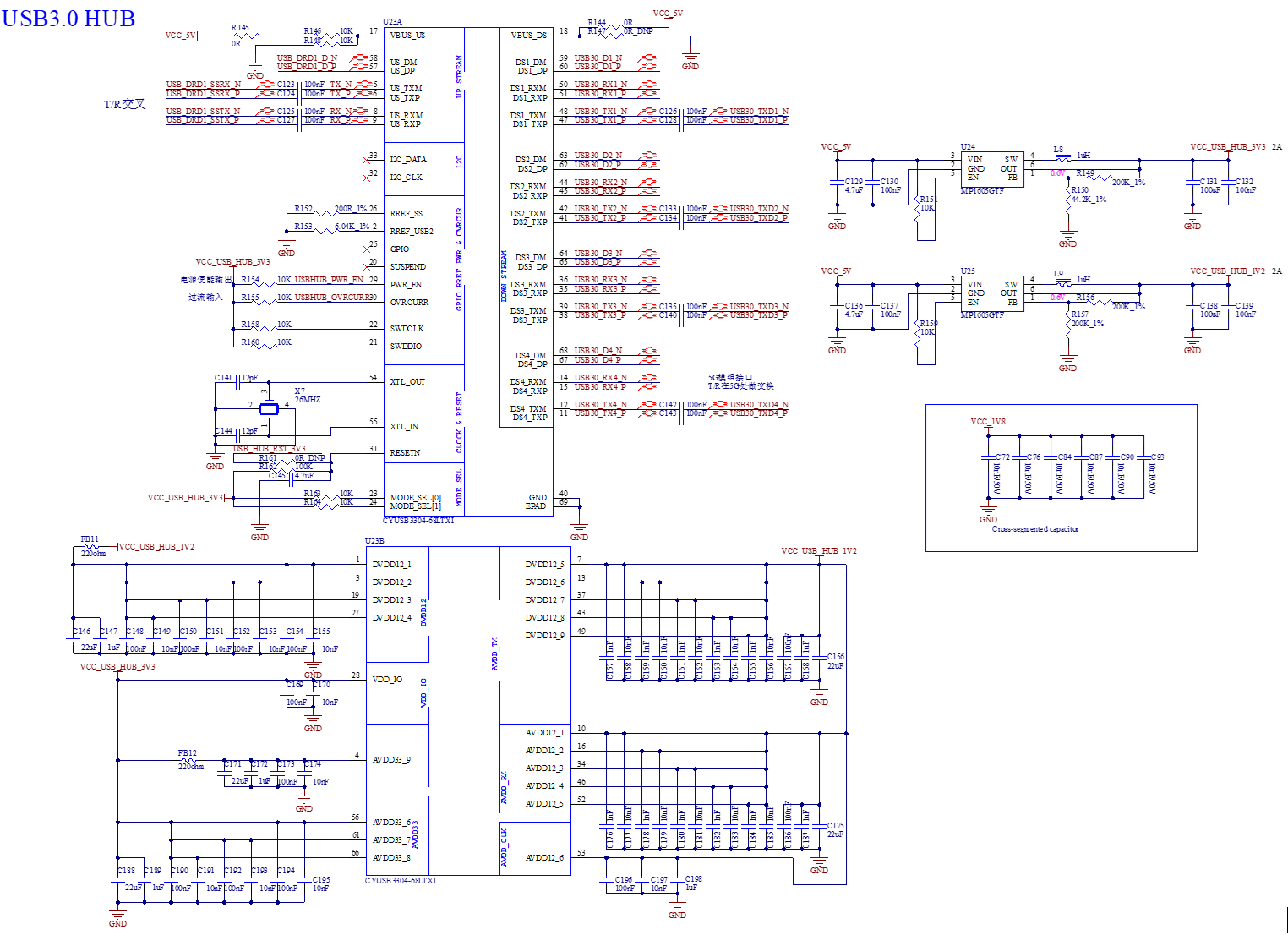Select the U25 MP1605GTF regulator block
The width and height of the screenshot is (1288, 935).
(992, 293)
